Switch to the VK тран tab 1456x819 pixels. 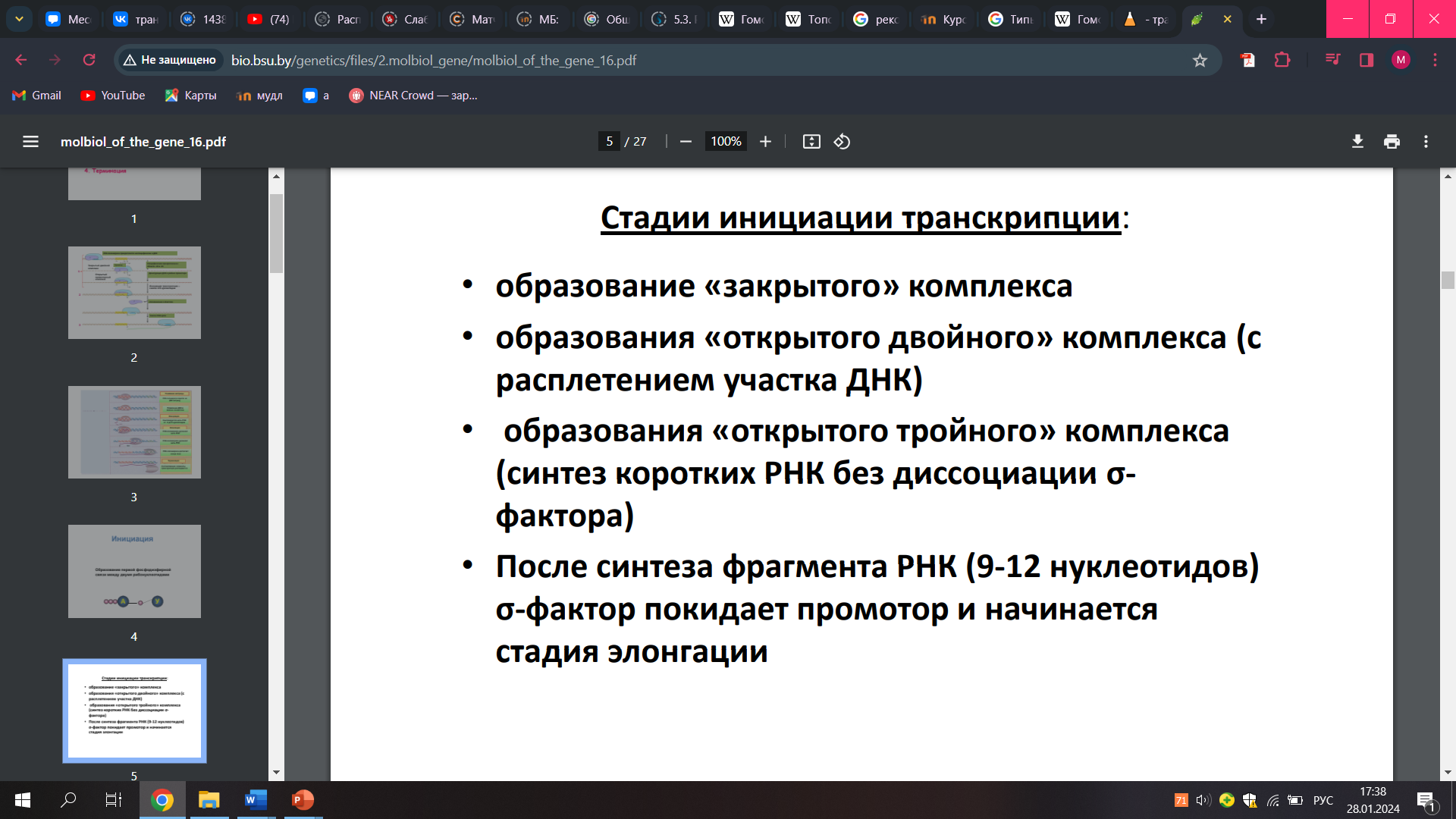coord(135,19)
